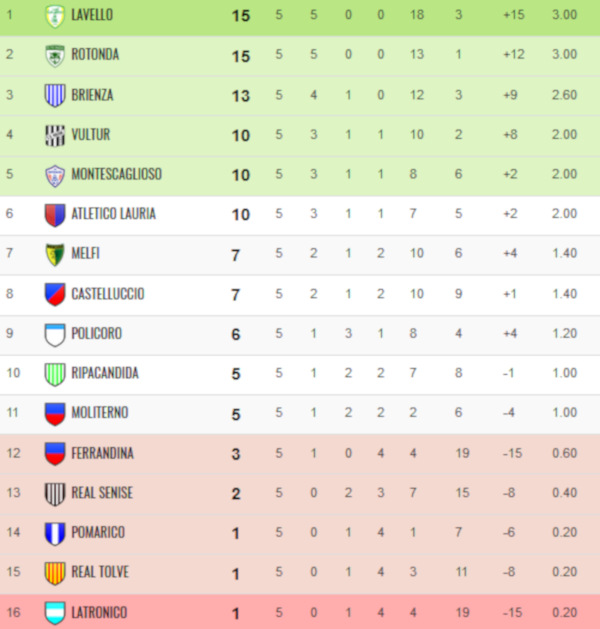Click rank number 16 in last row
Screen dimensions: 600x629
[13, 612]
